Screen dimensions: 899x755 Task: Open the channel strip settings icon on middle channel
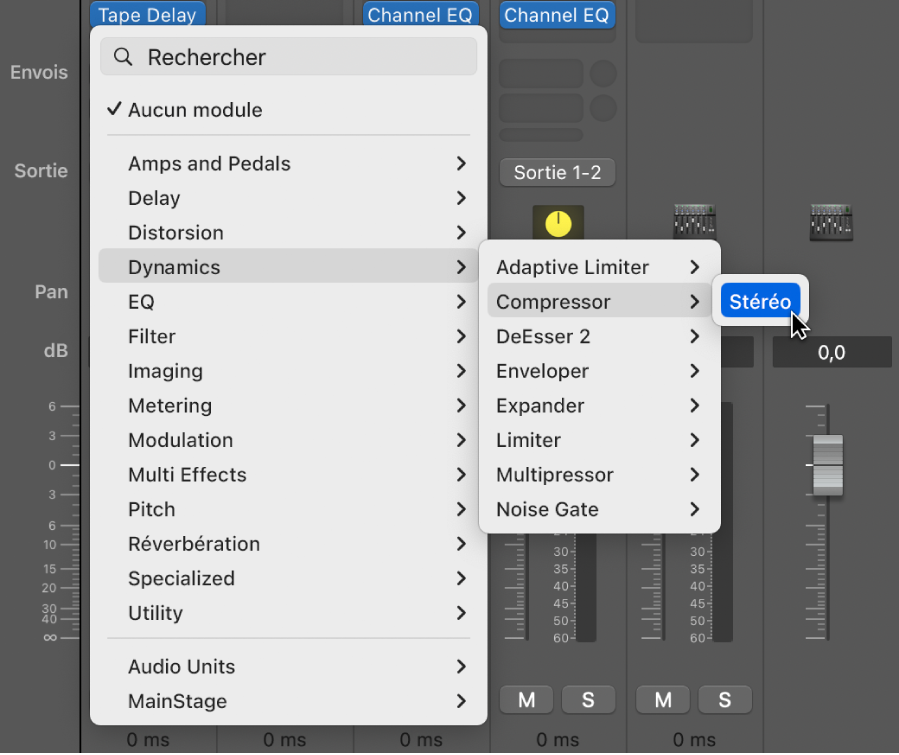pyautogui.click(x=694, y=222)
